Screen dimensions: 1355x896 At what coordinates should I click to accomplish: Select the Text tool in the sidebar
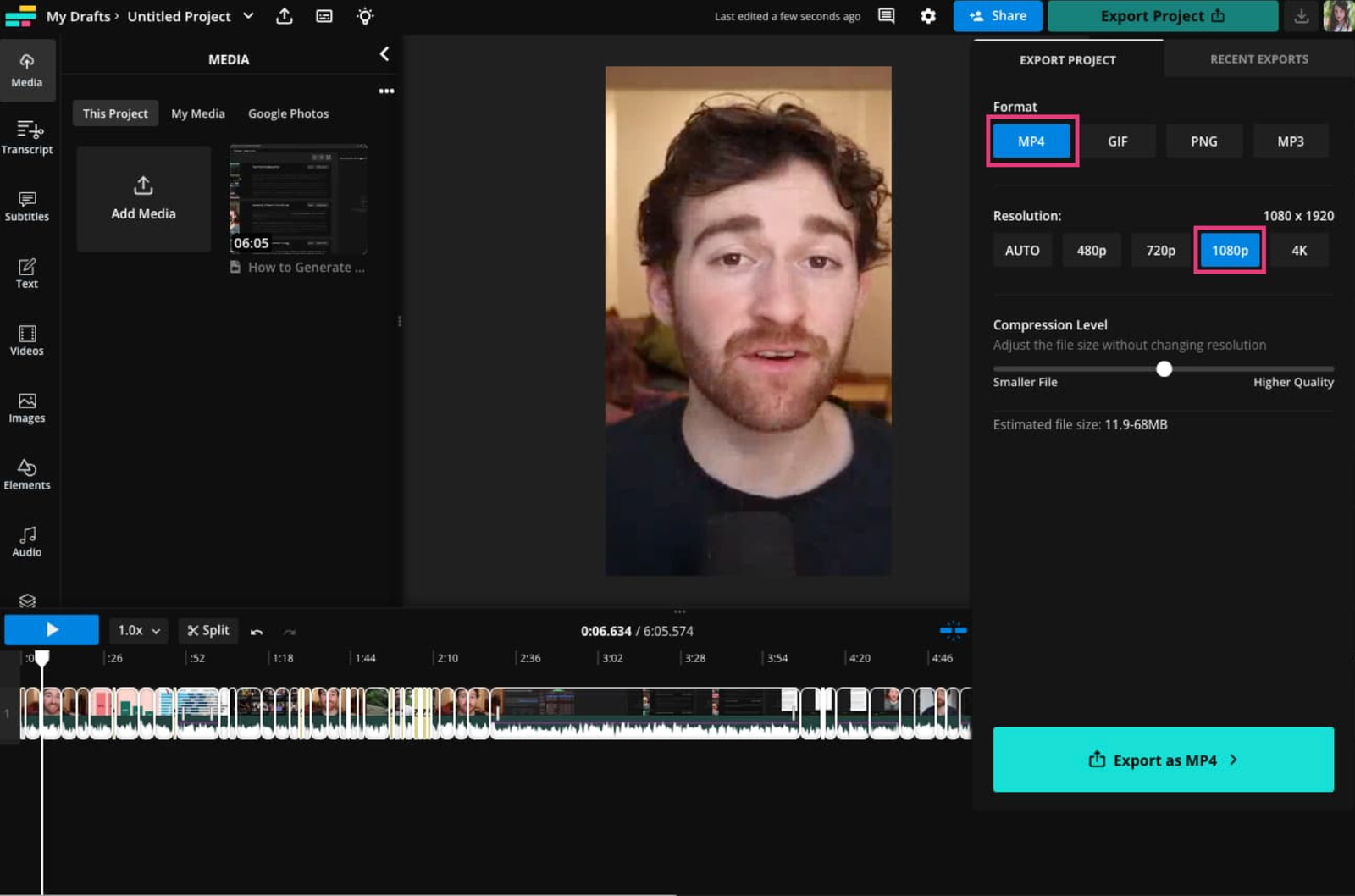pos(27,273)
